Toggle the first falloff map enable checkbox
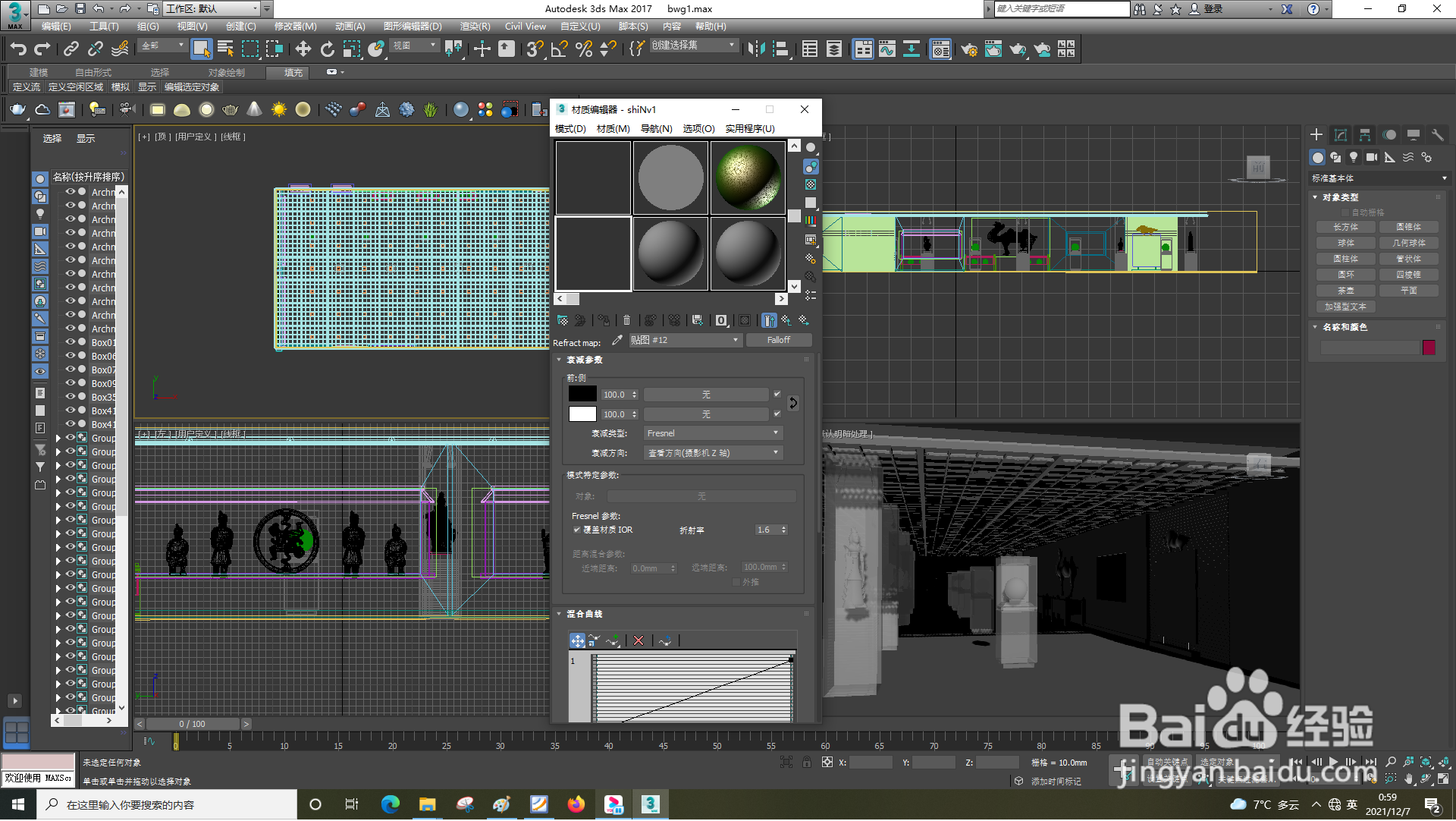 click(777, 395)
